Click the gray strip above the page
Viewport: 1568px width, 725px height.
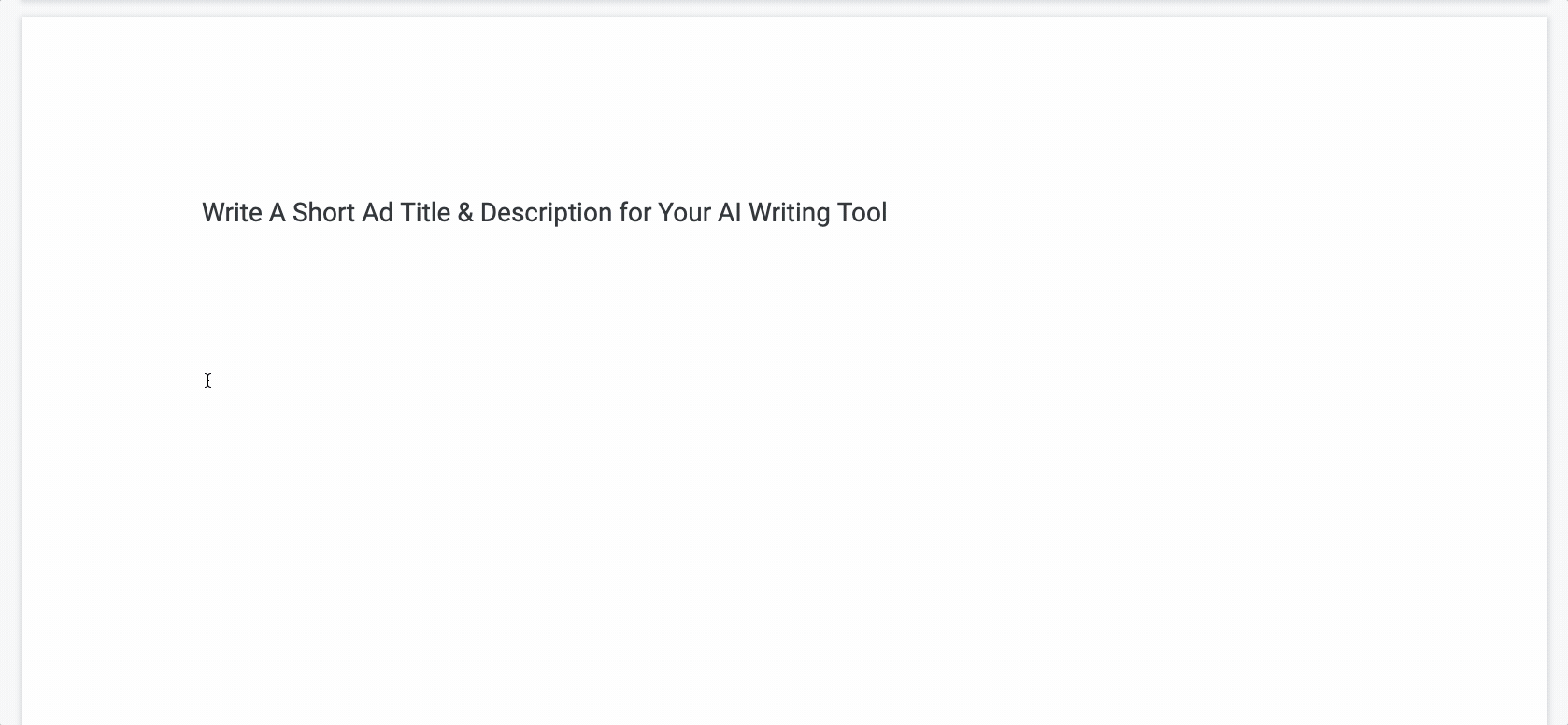[x=748, y=8]
